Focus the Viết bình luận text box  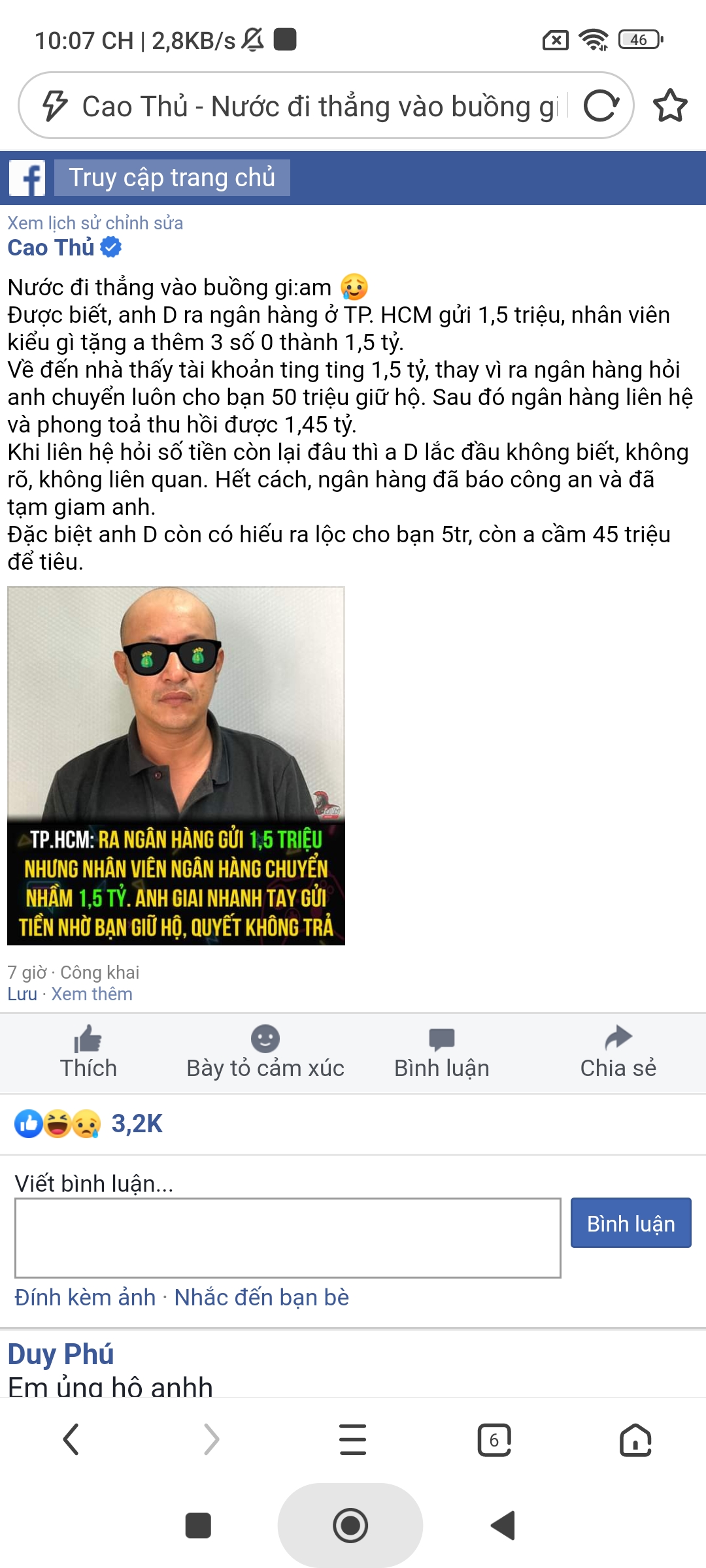pos(288,1237)
